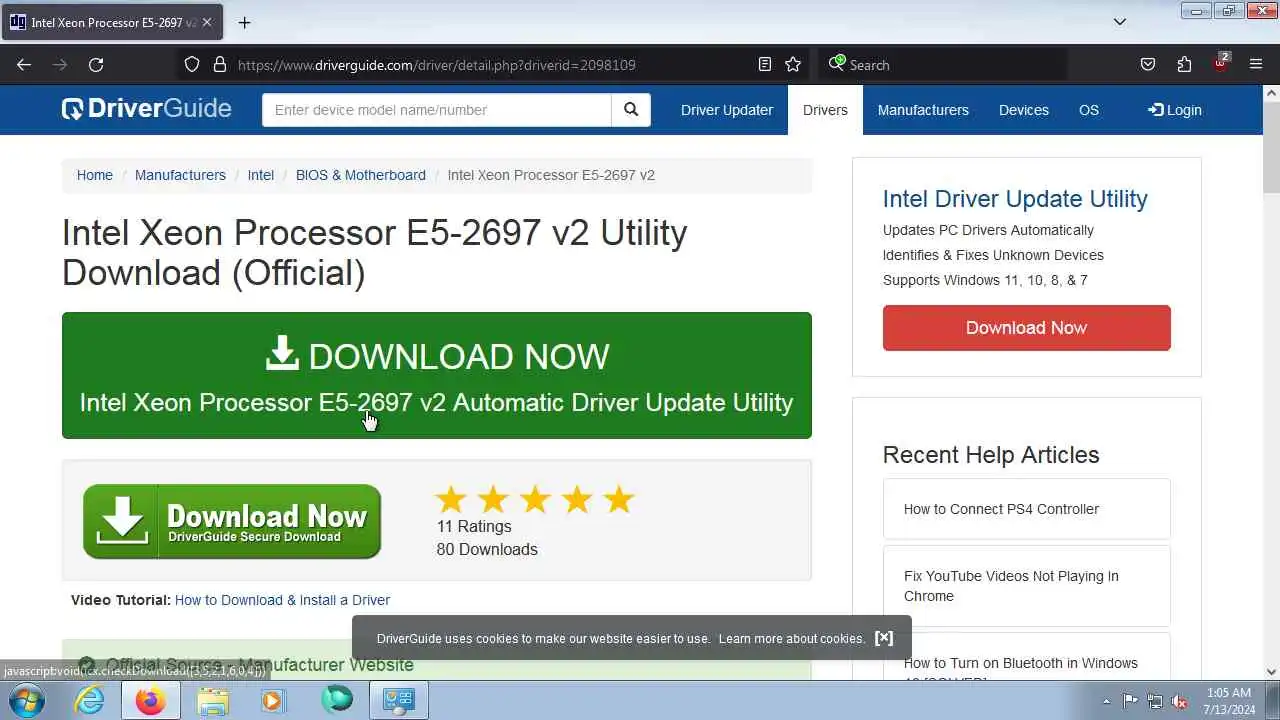The width and height of the screenshot is (1280, 720).
Task: Open the Extensions puzzle icon
Action: [x=1184, y=65]
